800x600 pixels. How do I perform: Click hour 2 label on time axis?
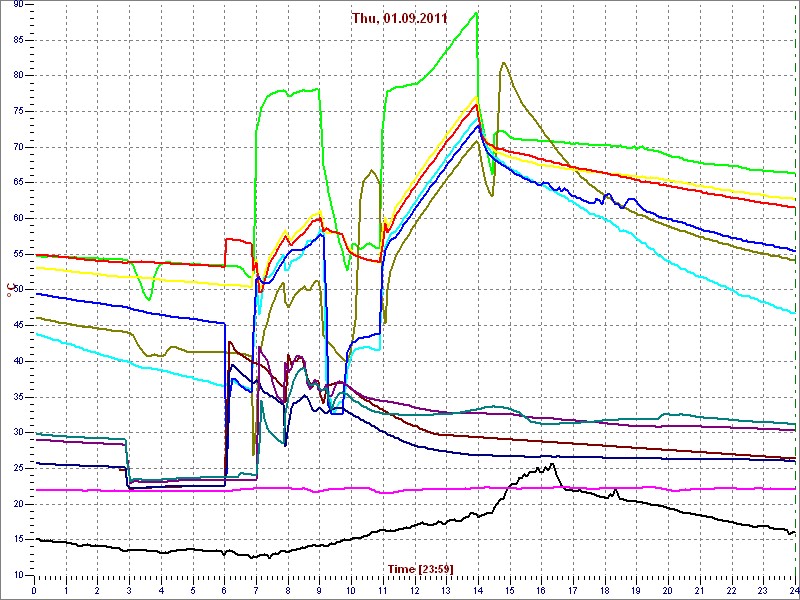[x=97, y=589]
